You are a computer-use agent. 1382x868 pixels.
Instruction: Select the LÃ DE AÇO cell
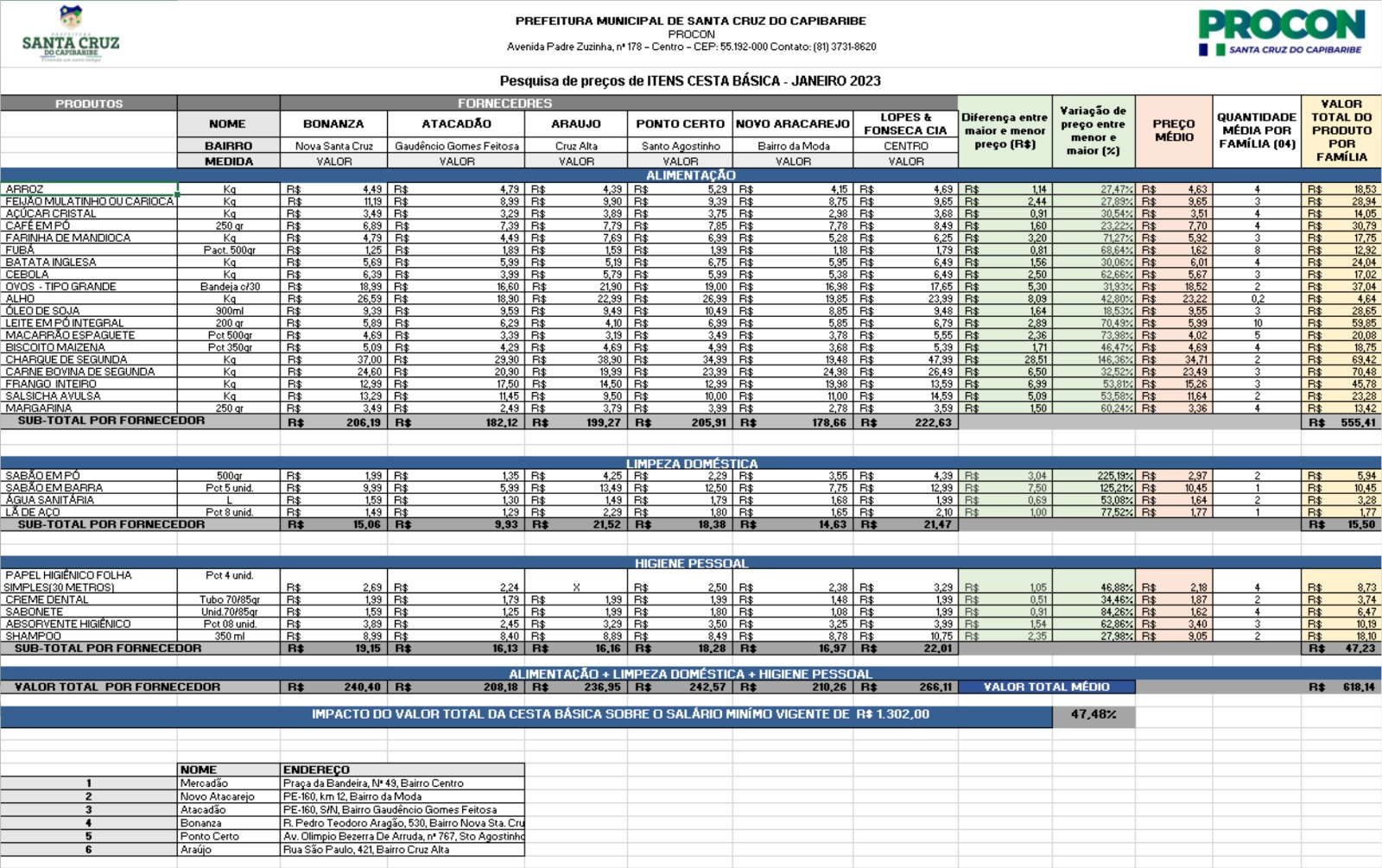point(89,512)
